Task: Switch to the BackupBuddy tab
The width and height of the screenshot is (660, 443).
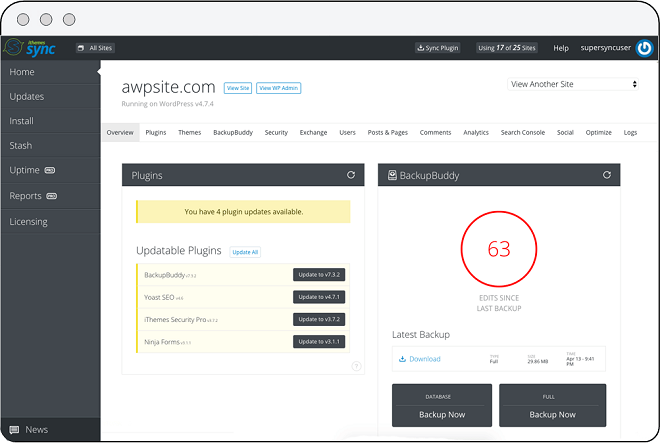Action: [x=233, y=133]
